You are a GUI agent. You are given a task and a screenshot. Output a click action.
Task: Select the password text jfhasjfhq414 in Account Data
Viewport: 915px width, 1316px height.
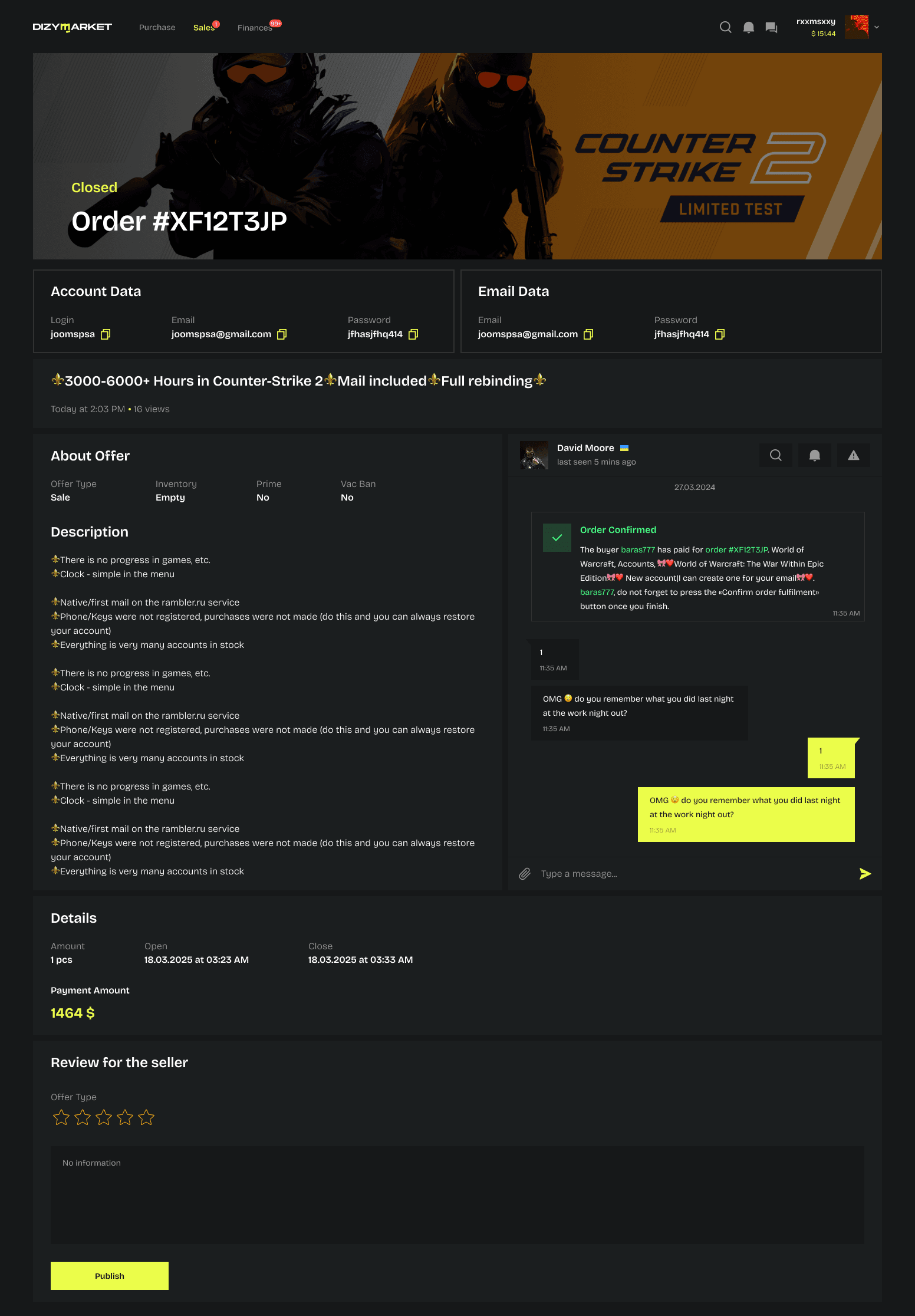[375, 334]
